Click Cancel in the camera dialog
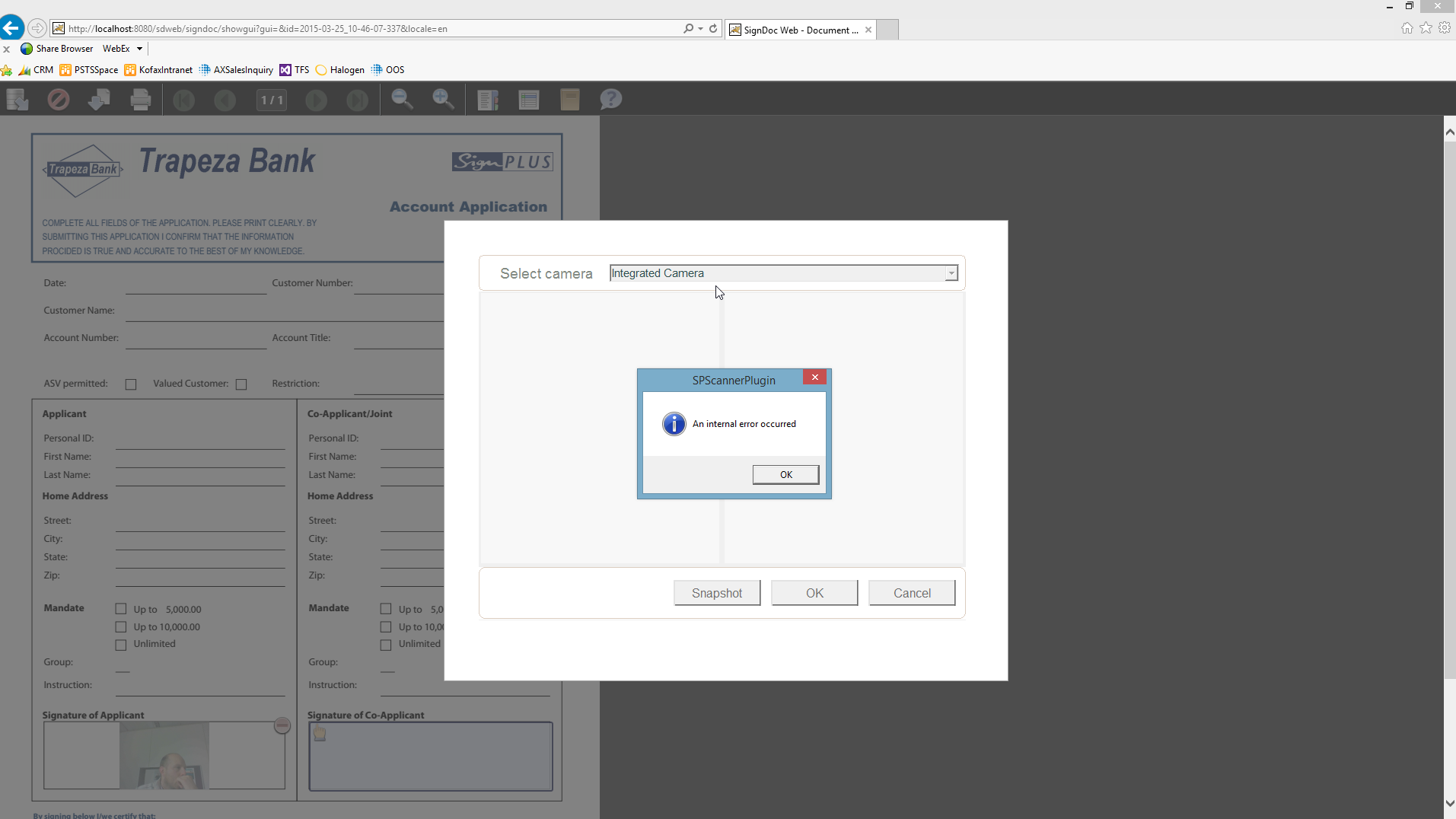 [912, 593]
